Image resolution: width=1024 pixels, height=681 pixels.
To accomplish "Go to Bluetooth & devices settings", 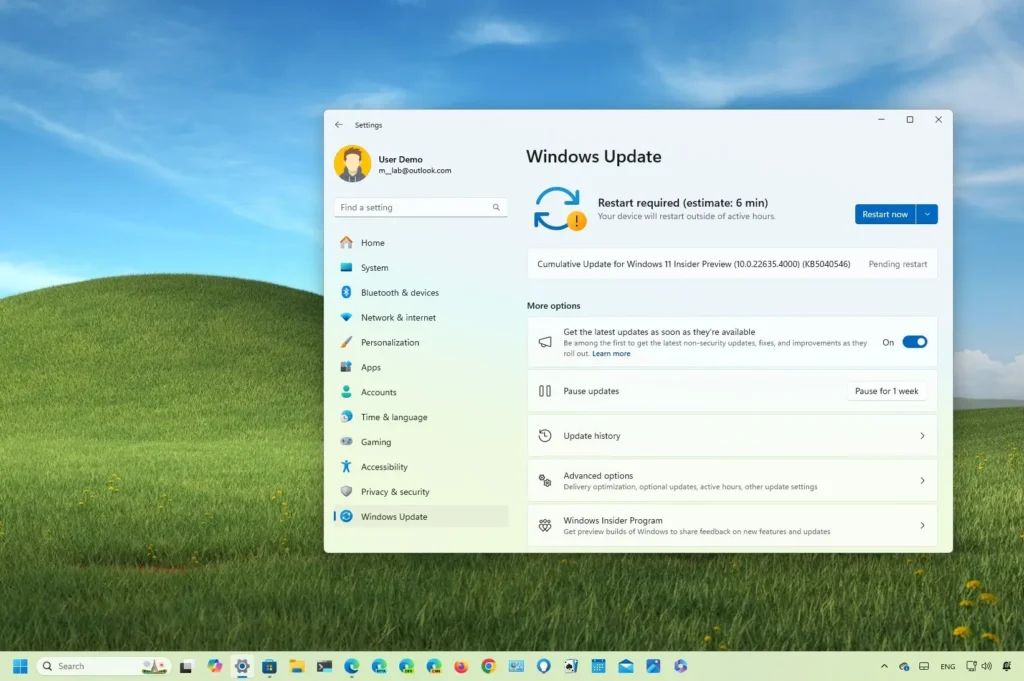I will point(421,293).
